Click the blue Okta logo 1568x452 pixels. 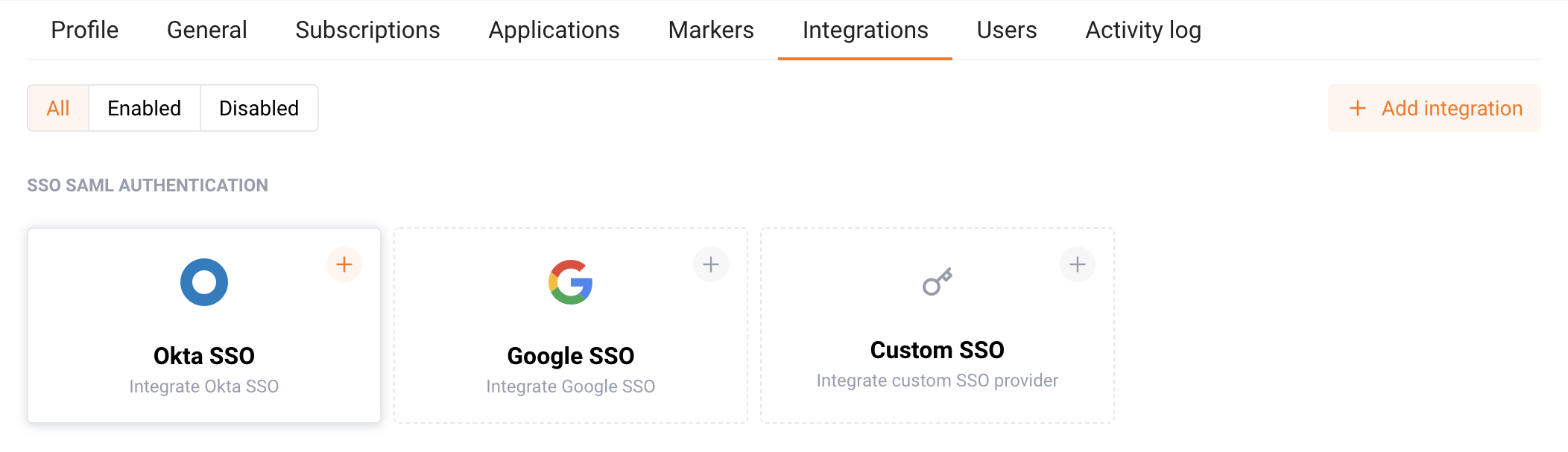click(x=203, y=282)
